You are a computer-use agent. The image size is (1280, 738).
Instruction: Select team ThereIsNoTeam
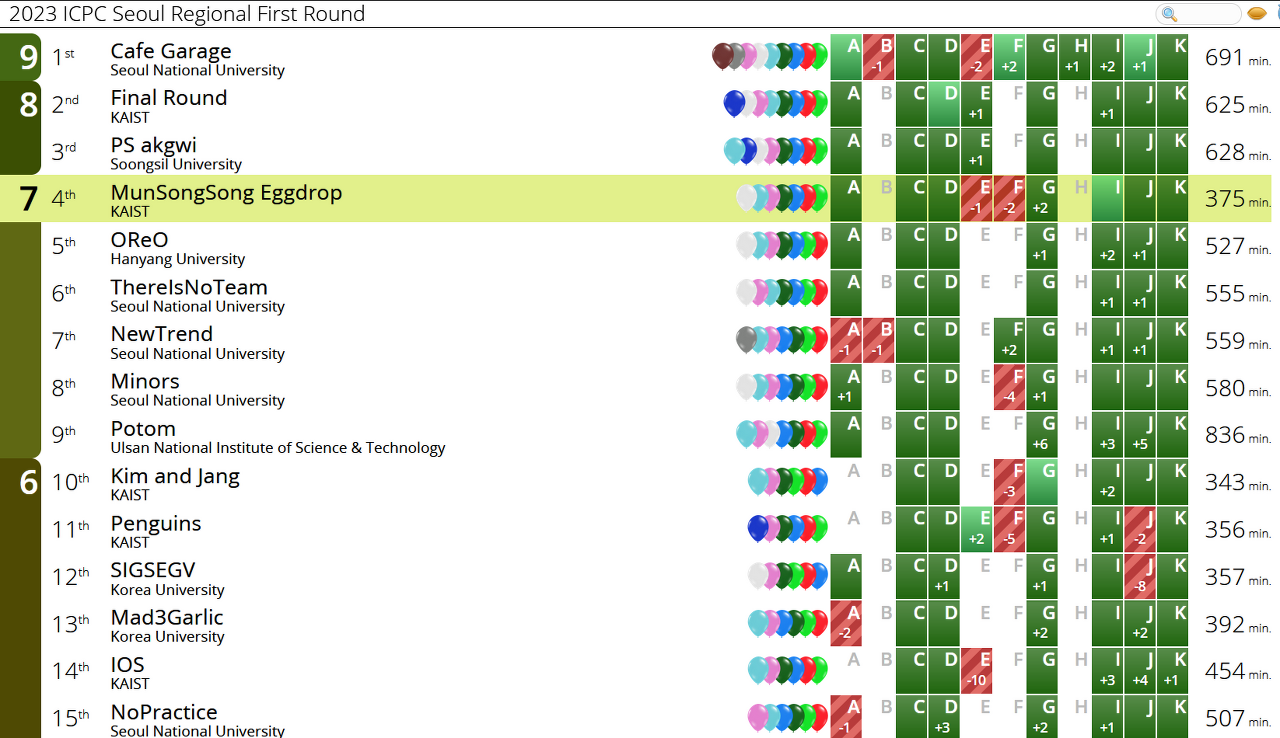point(189,287)
